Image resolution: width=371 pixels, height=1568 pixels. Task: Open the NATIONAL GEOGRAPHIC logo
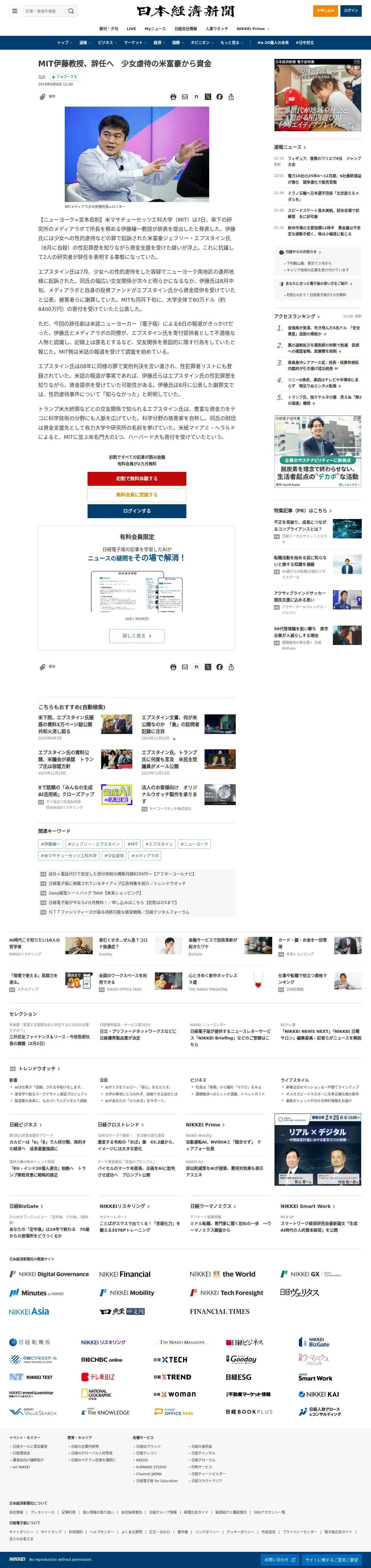(x=97, y=1394)
